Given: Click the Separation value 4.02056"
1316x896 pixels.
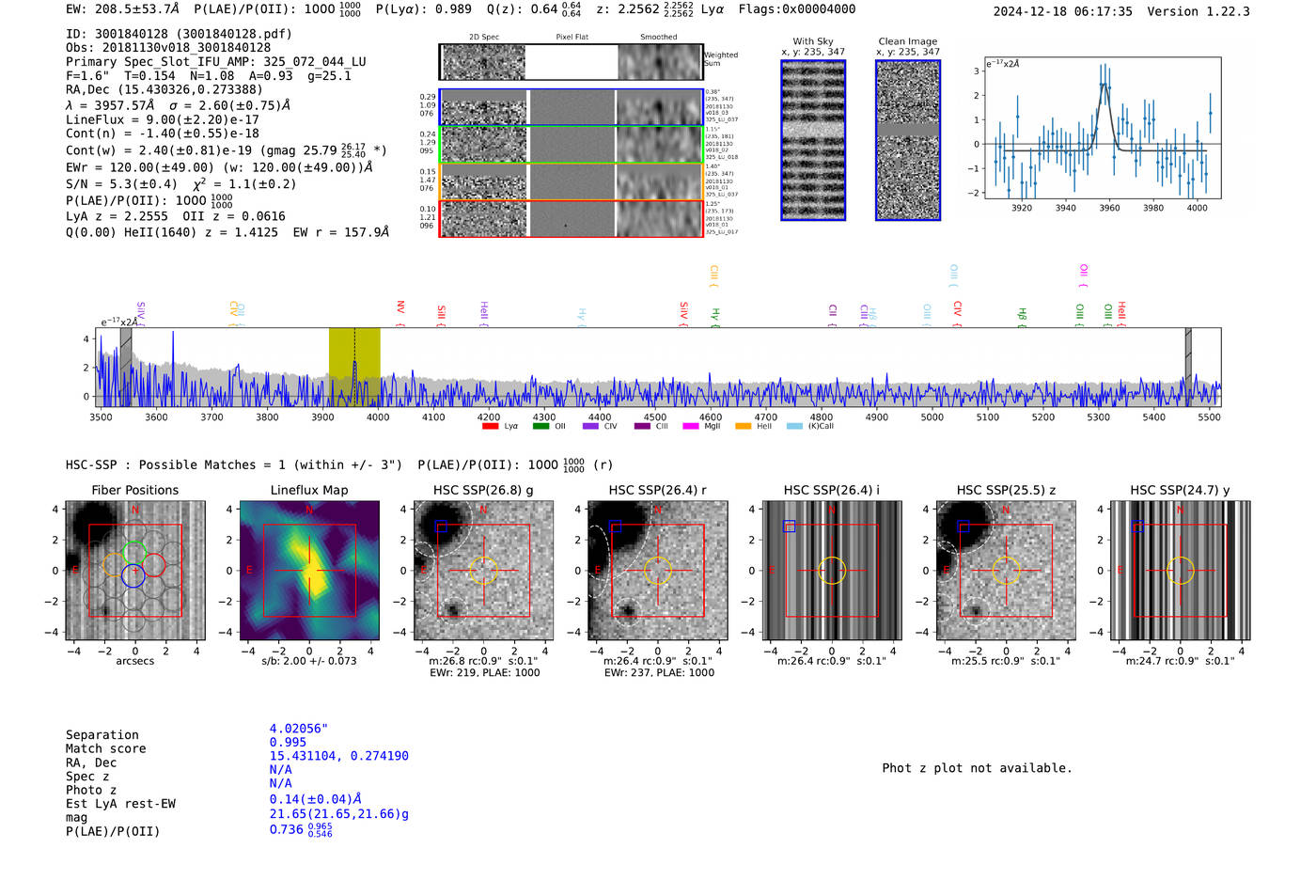Looking at the screenshot, I should (x=299, y=729).
